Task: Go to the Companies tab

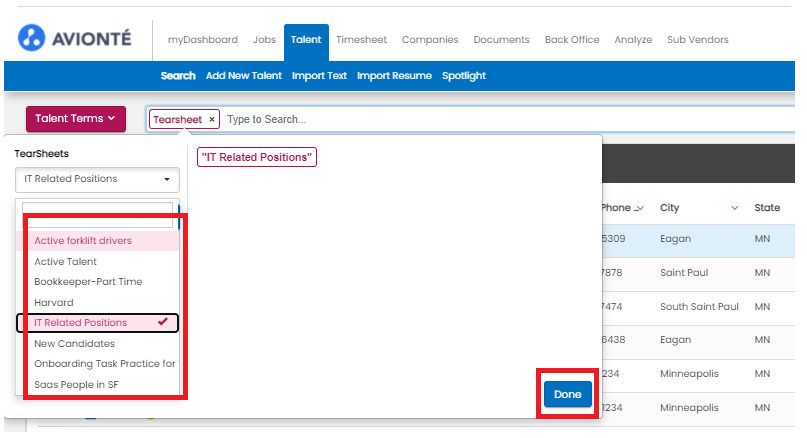Action: coord(430,40)
